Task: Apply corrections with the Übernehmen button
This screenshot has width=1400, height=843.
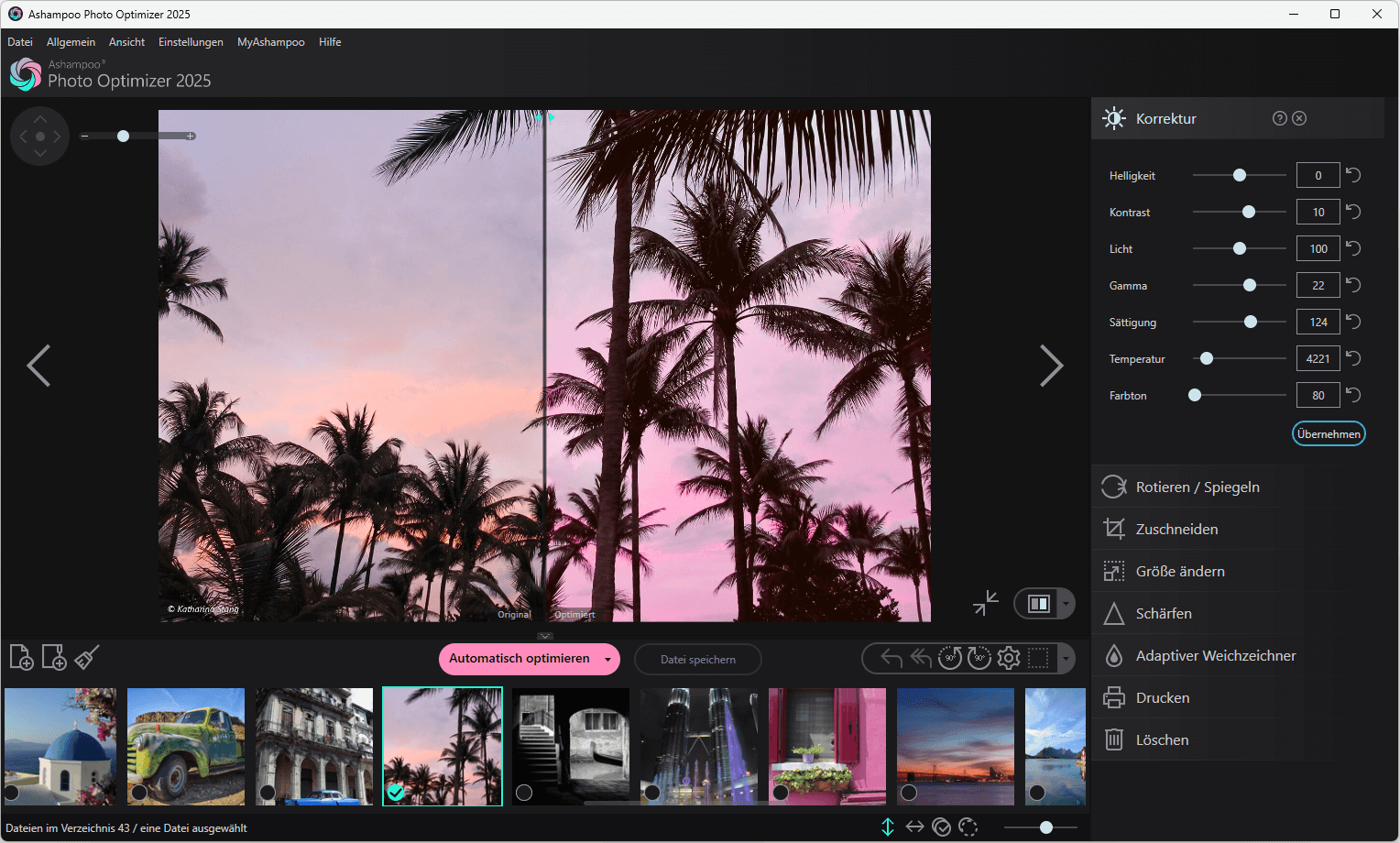Action: pyautogui.click(x=1329, y=433)
